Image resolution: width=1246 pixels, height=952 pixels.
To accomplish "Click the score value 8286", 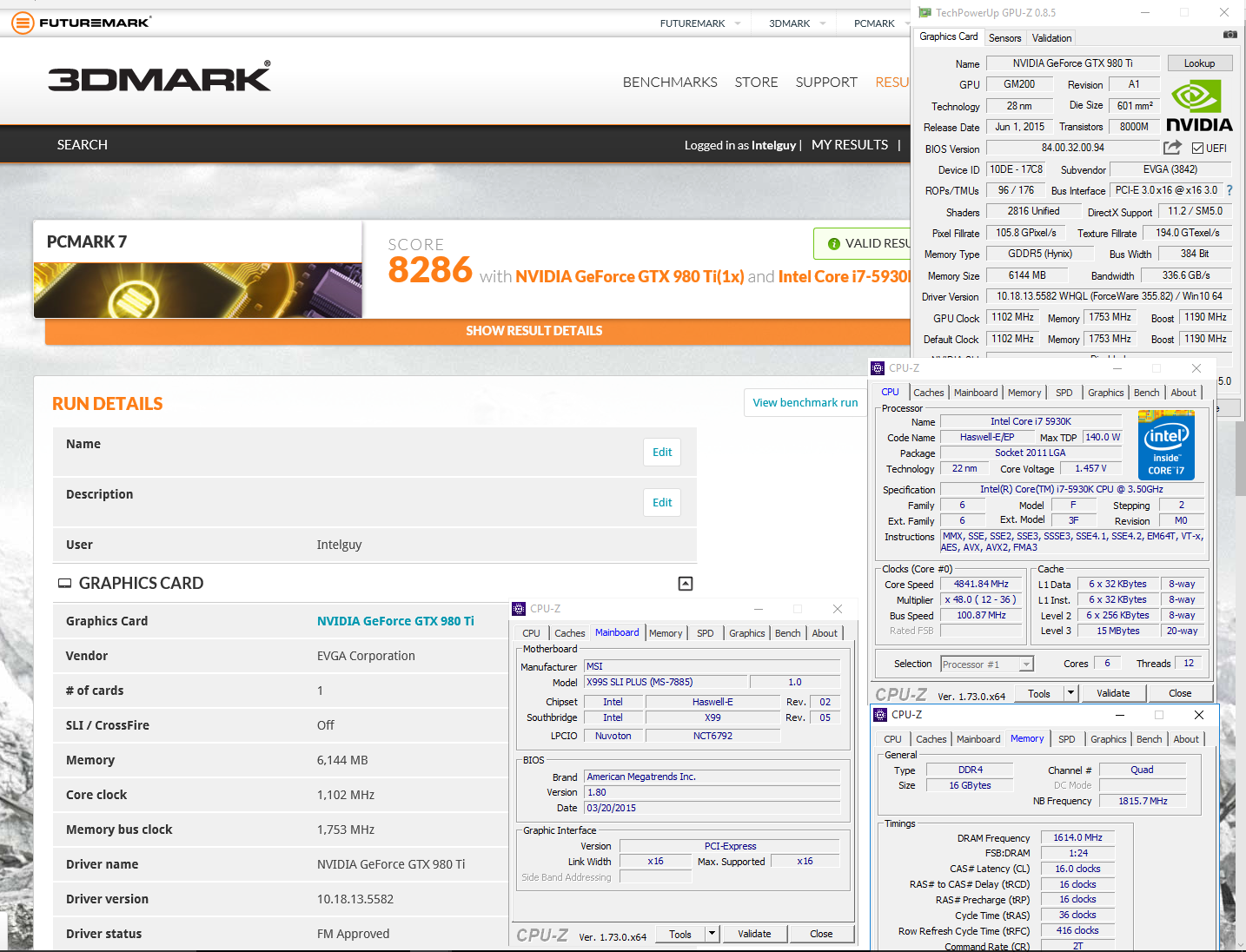I will coord(430,270).
